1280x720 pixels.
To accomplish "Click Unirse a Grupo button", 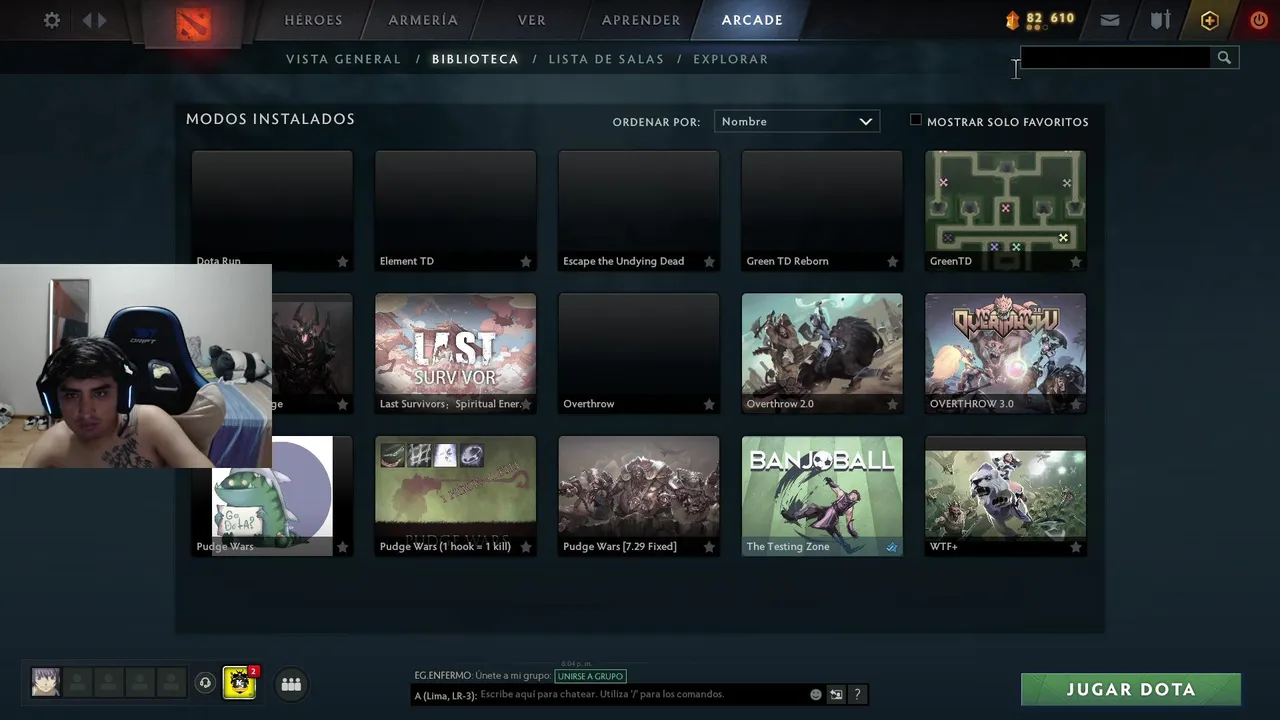I will click(590, 676).
